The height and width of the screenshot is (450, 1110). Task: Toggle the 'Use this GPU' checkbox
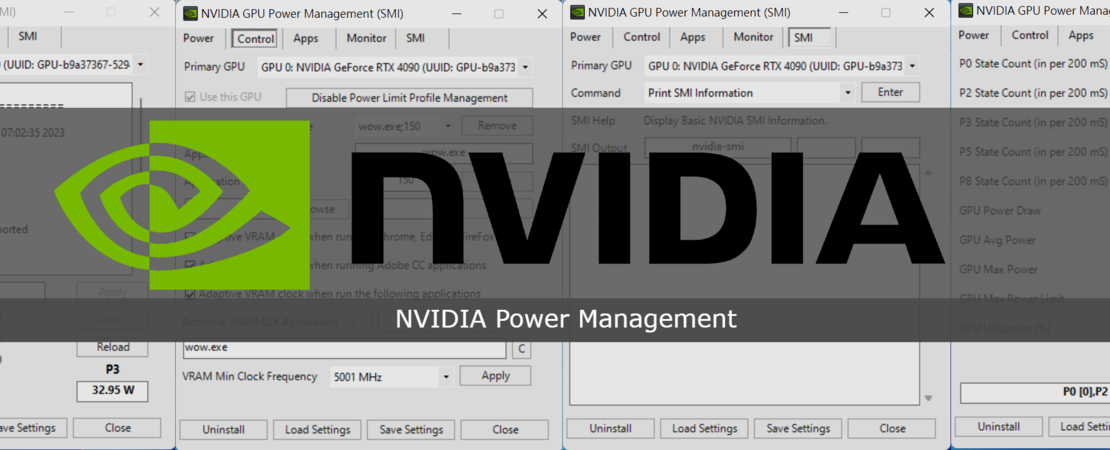click(190, 96)
